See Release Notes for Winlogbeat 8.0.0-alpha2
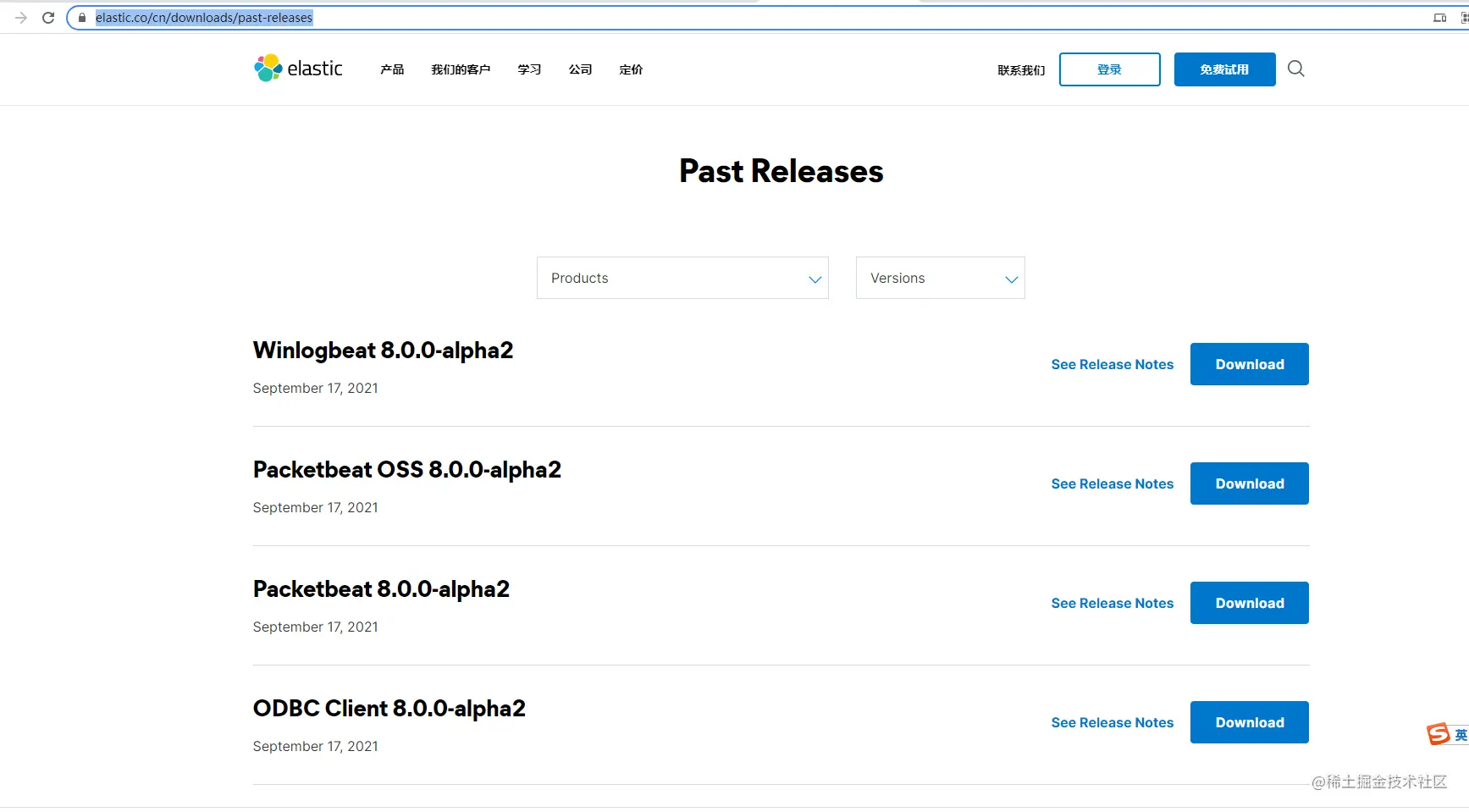Viewport: 1469px width, 812px height. (1113, 364)
